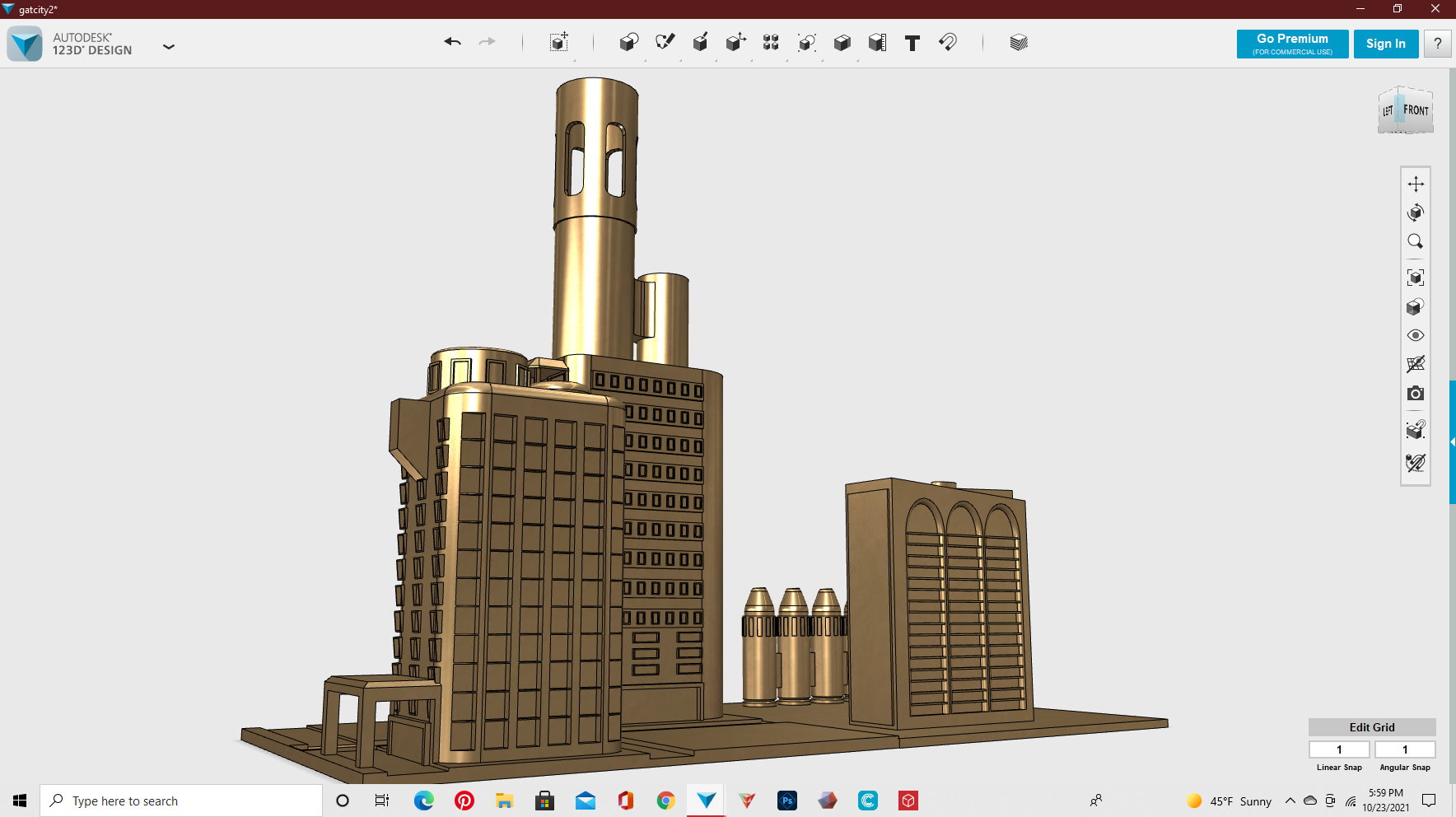Toggle sketch visibility at navigation bar bottom
Image resolution: width=1456 pixels, height=817 pixels.
coord(1416,463)
